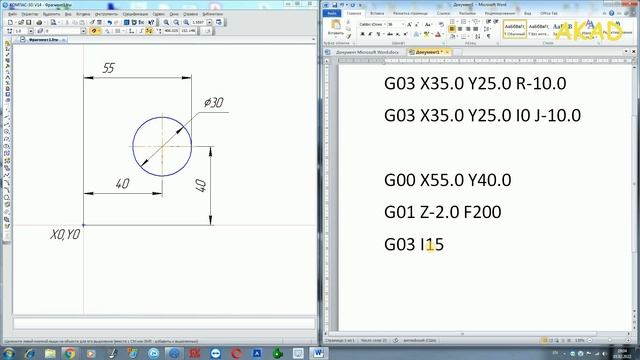640x360 pixels.
Task: Click the Sort icon in Word Paragraph group
Action: 477,36
